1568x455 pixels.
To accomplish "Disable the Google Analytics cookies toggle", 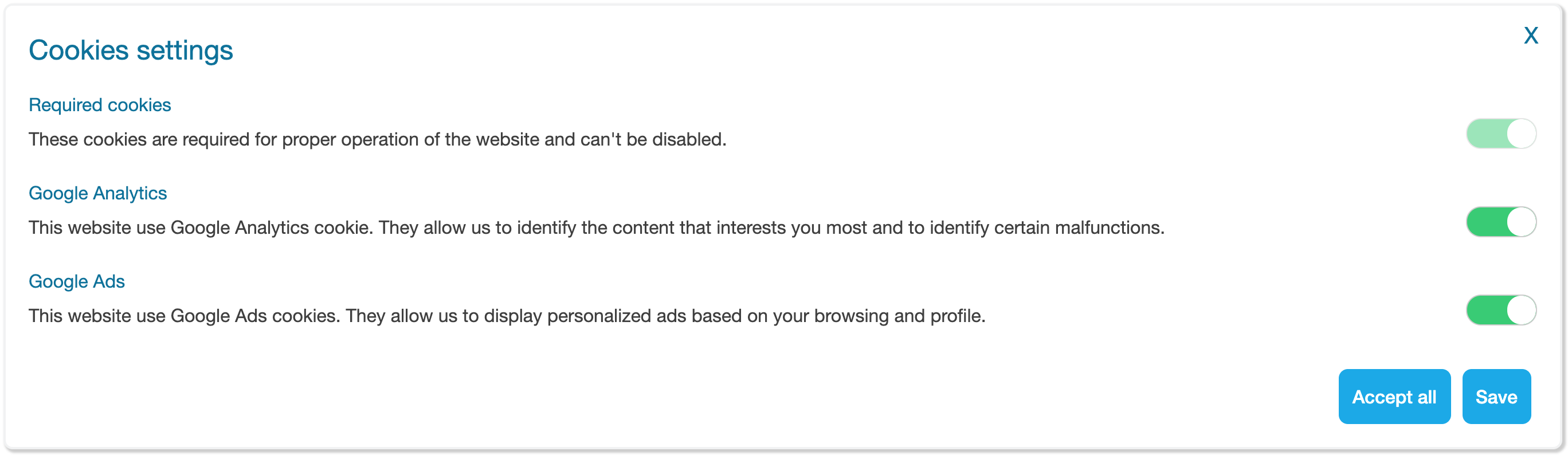I will tap(1500, 222).
